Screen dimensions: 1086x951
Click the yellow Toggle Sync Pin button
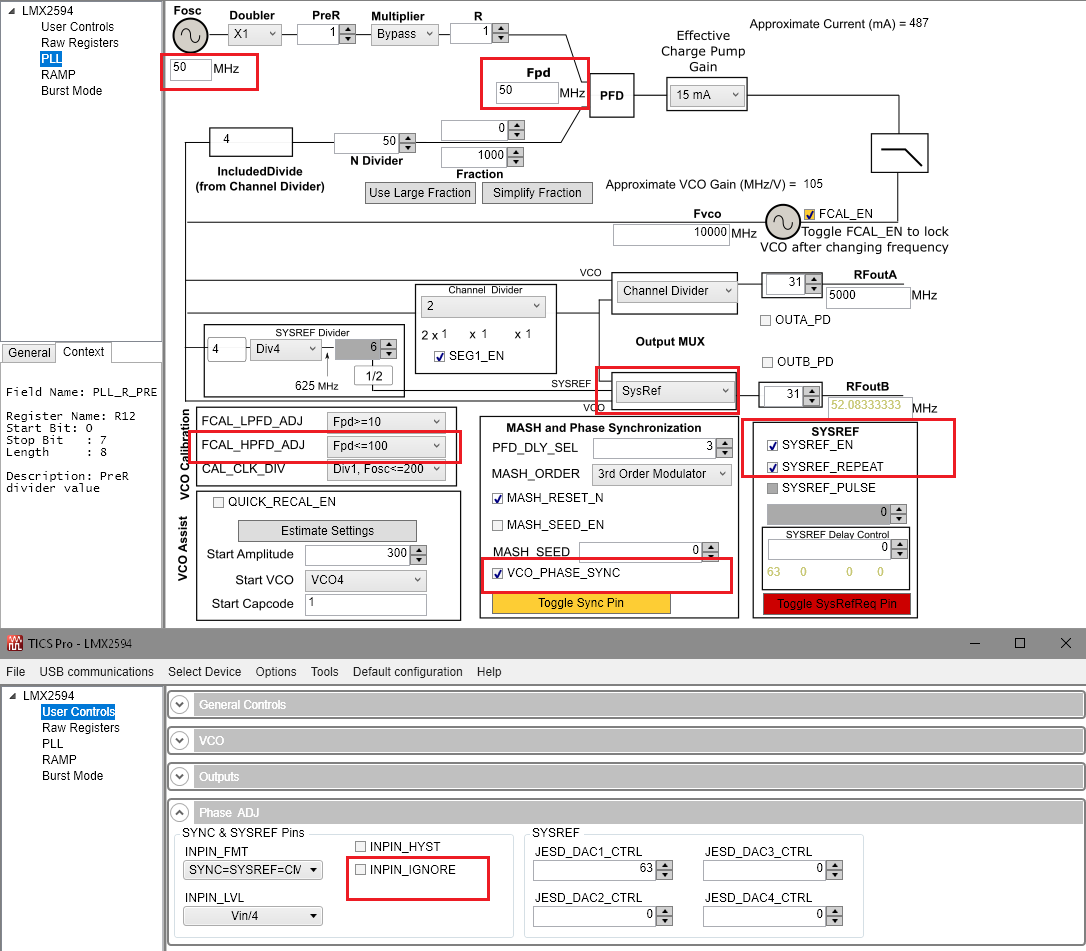pos(581,603)
